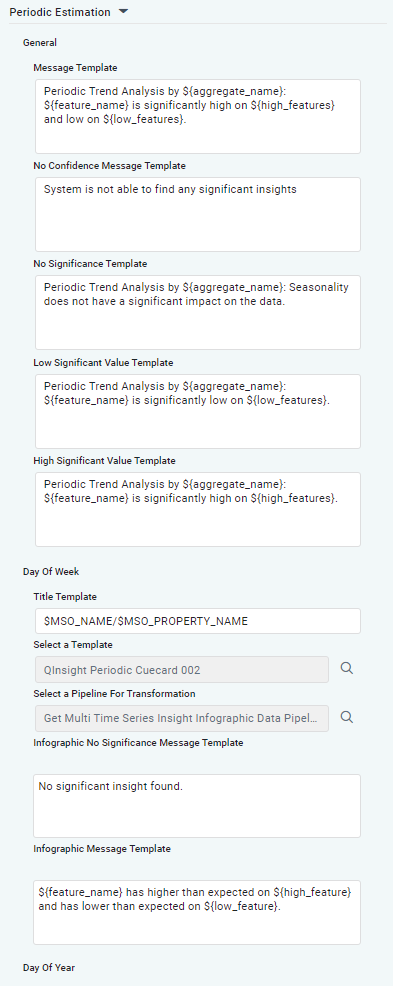Click the Select a Pipeline For Transformation label
This screenshot has height=986, width=393.
[x=114, y=694]
